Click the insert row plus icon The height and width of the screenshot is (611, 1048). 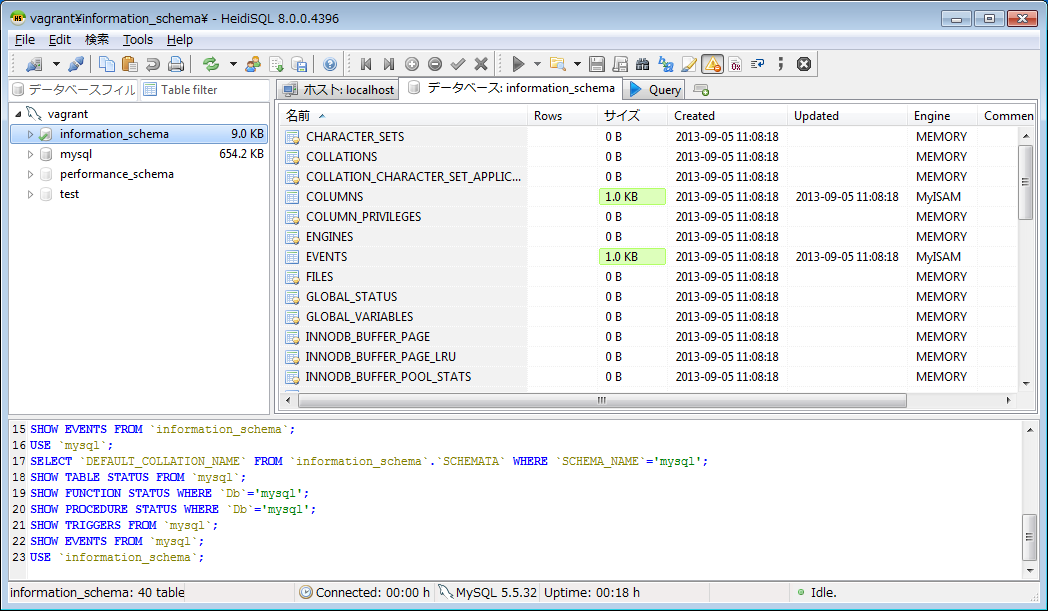pos(412,64)
